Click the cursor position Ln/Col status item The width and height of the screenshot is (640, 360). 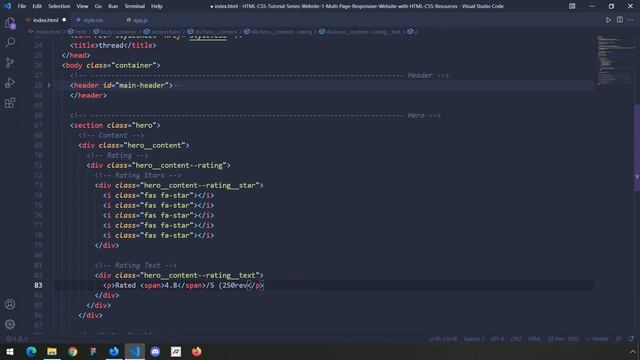tap(442, 339)
